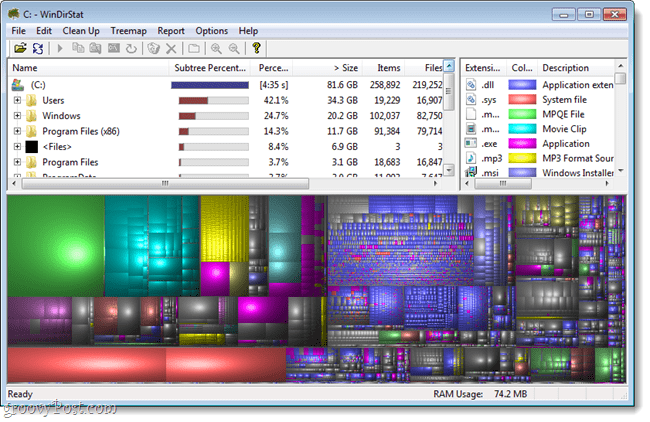
Task: Click the Expand/play arrow toolbar icon
Action: [60, 49]
